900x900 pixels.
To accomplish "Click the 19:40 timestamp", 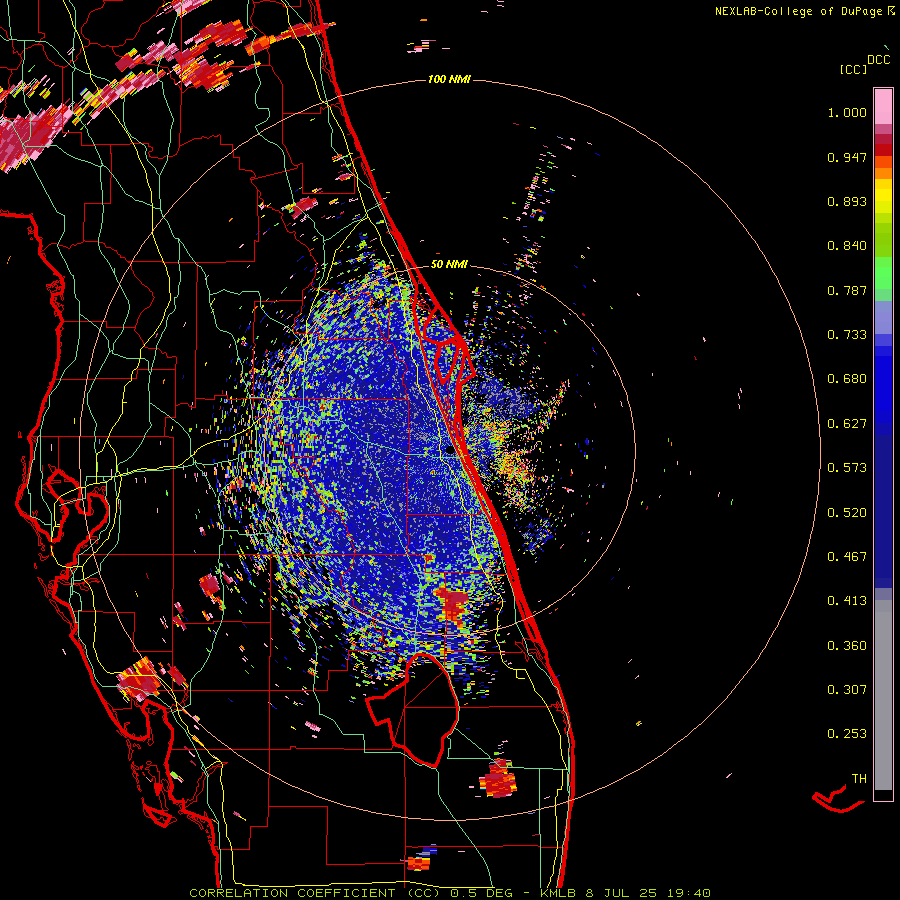I will click(689, 893).
